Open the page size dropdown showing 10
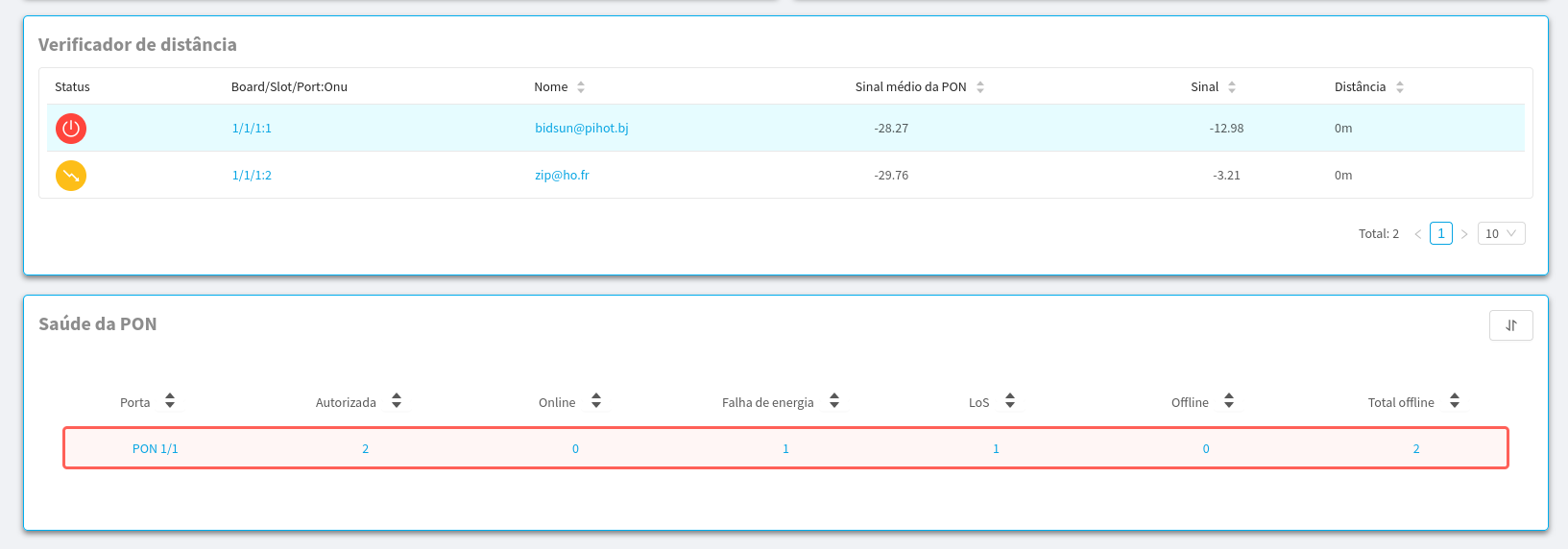The height and width of the screenshot is (549, 1568). 1501,233
